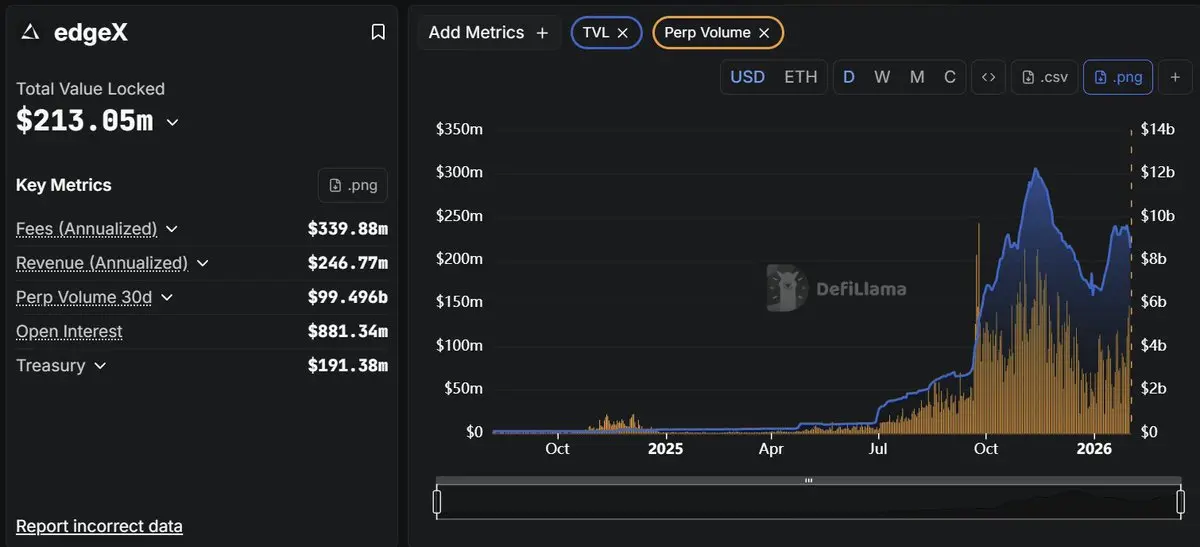Remove the Perp Volume metric chip
The width and height of the screenshot is (1200, 547).
(764, 33)
